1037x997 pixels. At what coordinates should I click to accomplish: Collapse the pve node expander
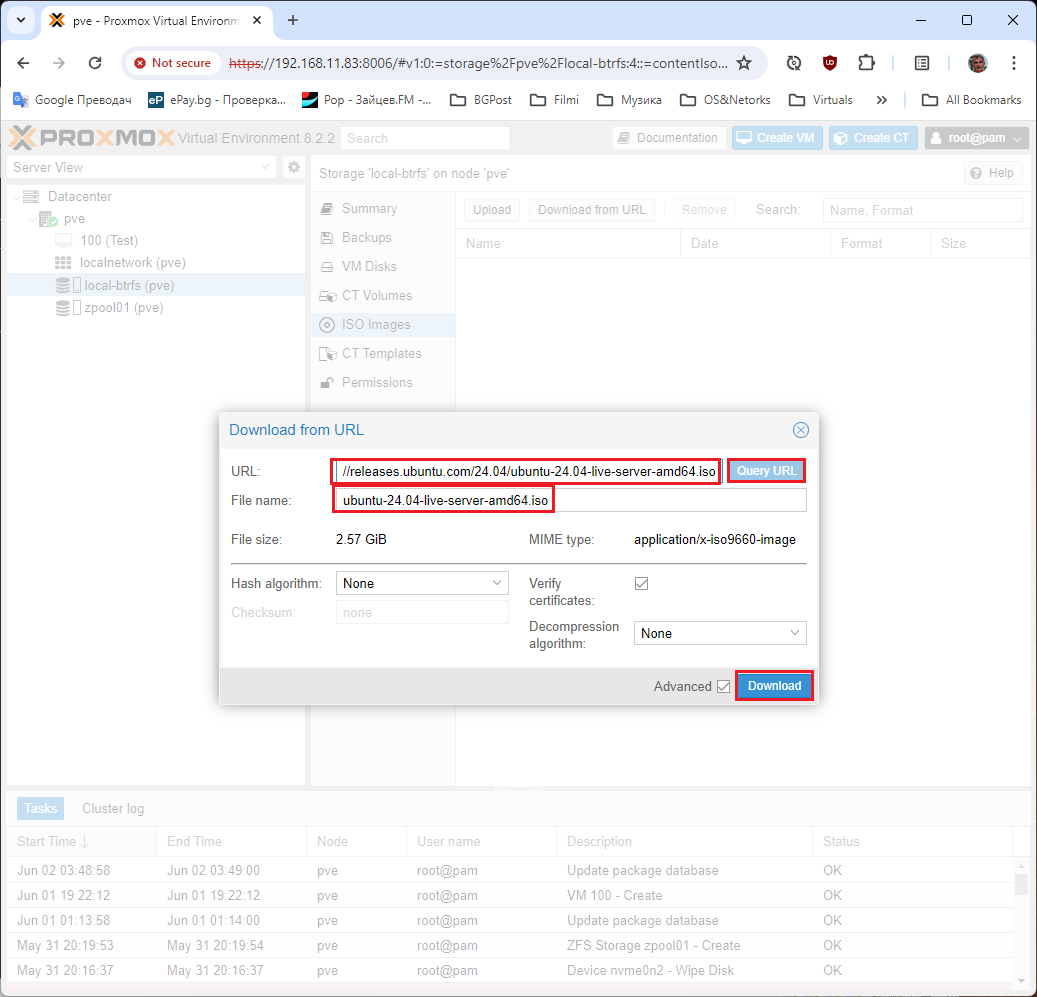pos(32,219)
